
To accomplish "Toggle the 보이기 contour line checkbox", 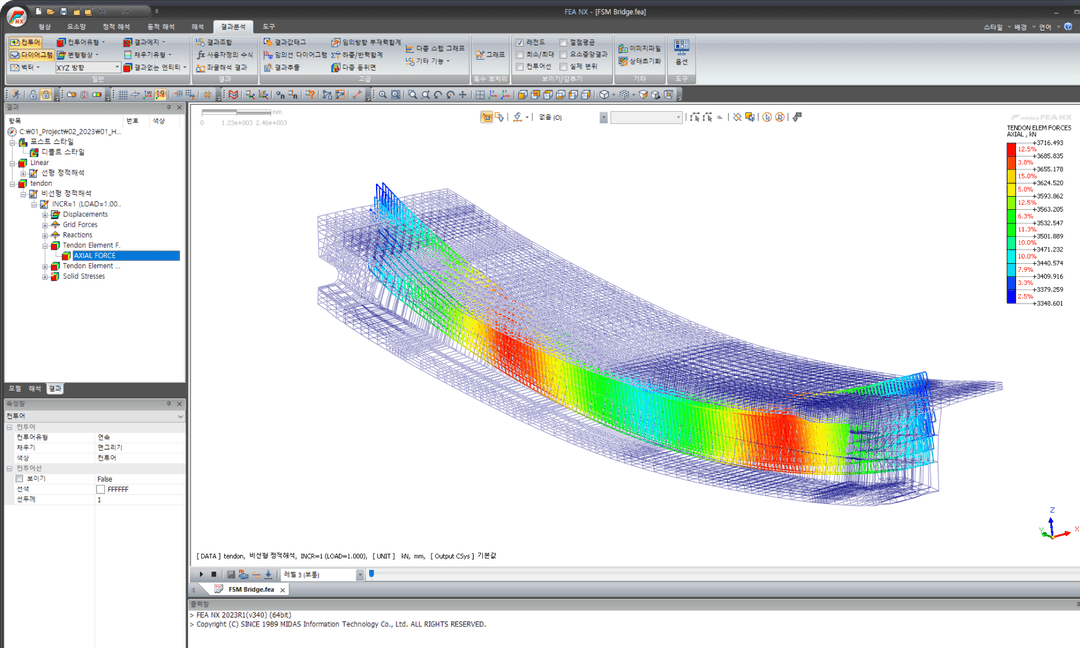I will click(x=19, y=479).
